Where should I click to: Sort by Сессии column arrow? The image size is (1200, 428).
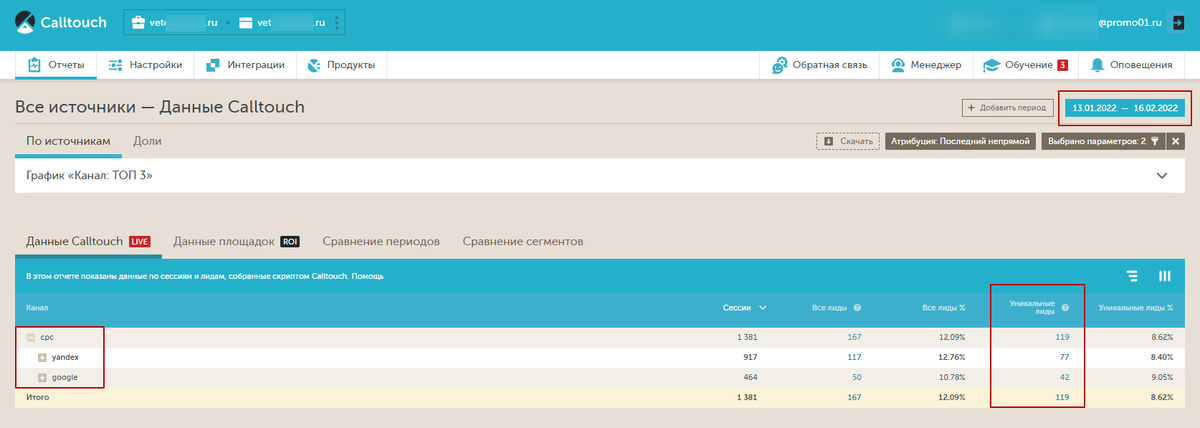764,308
